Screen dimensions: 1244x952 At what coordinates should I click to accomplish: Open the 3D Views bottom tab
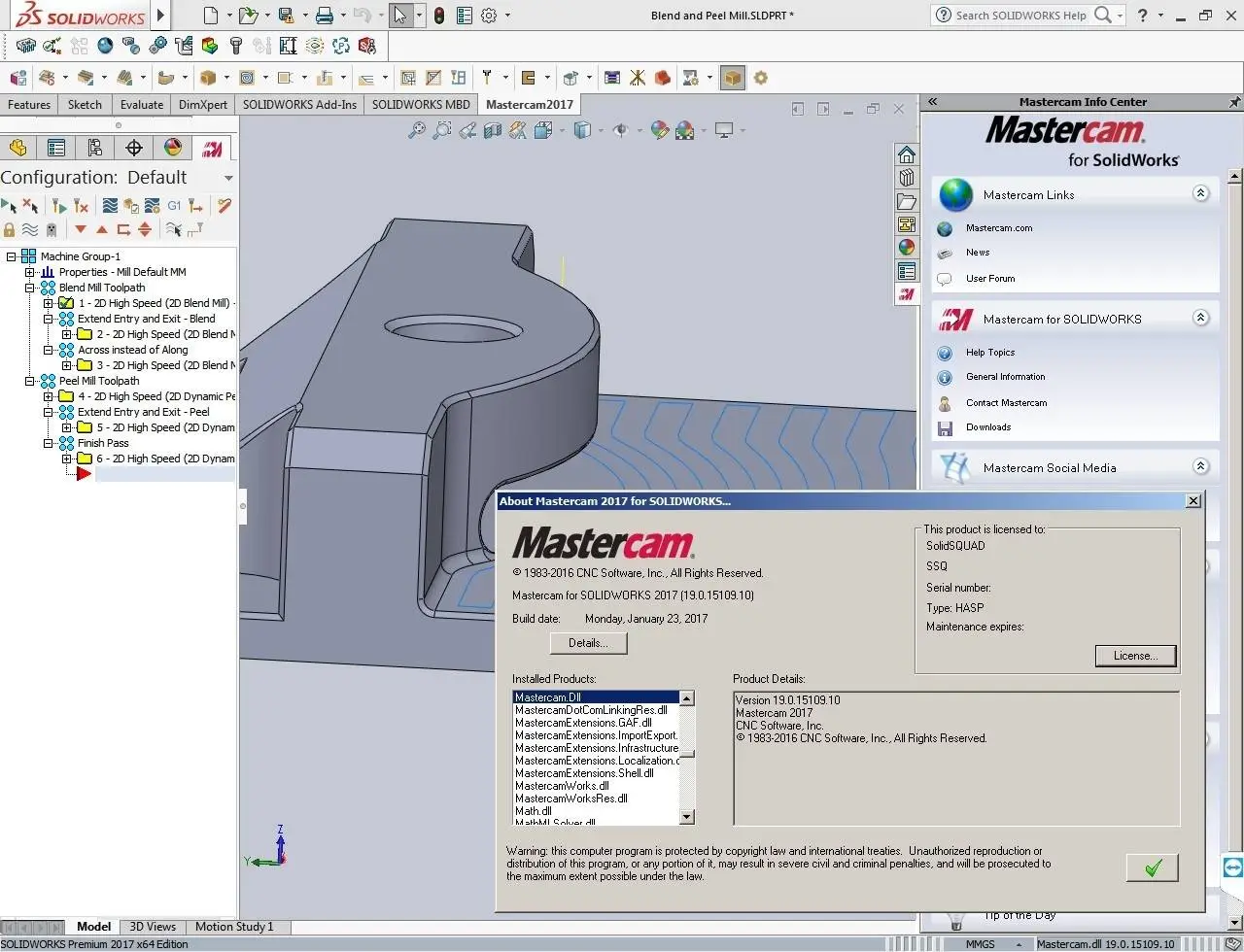(x=153, y=927)
